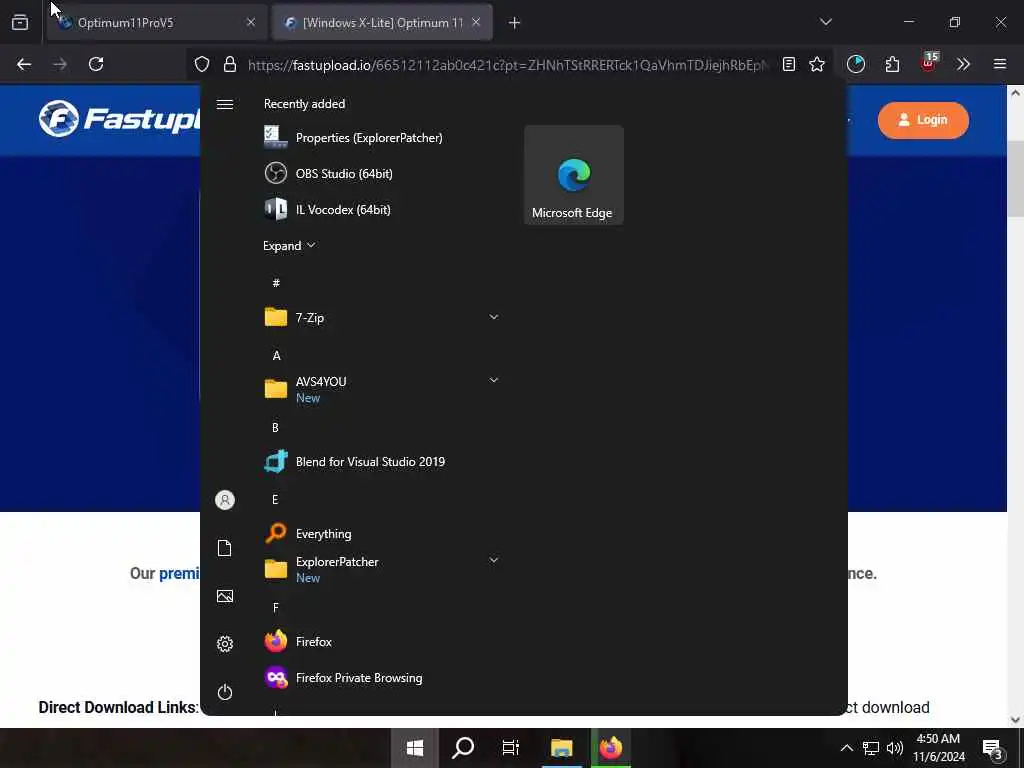Click the tracking protection shield icon

(x=202, y=64)
